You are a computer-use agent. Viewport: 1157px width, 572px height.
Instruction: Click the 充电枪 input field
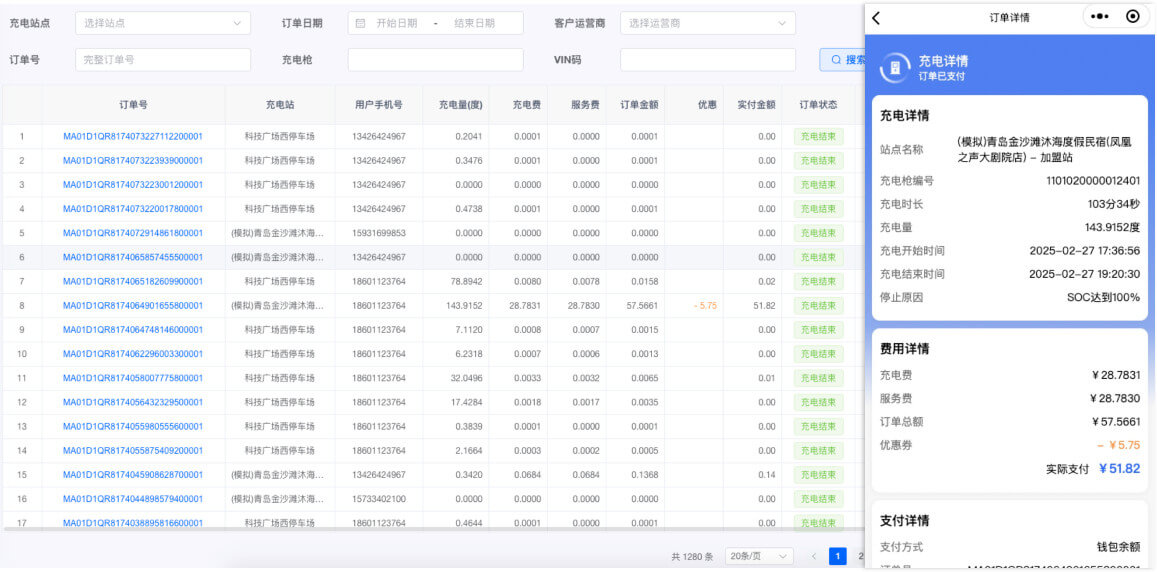(435, 60)
